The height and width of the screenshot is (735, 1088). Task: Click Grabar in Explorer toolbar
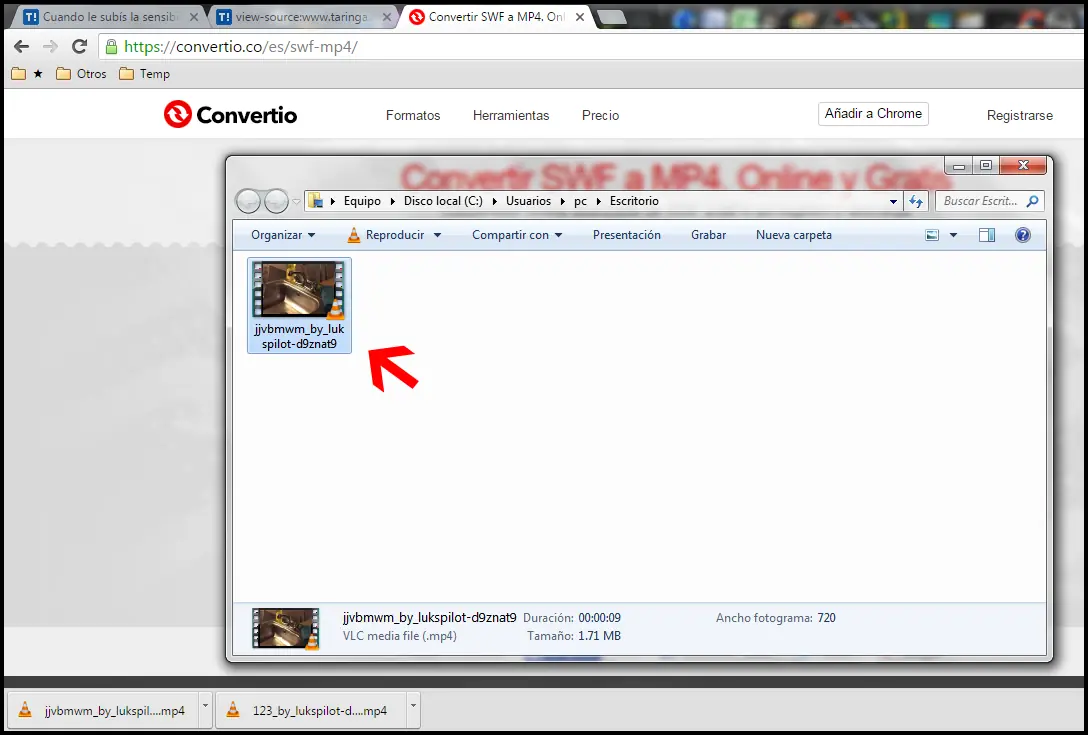click(x=708, y=235)
